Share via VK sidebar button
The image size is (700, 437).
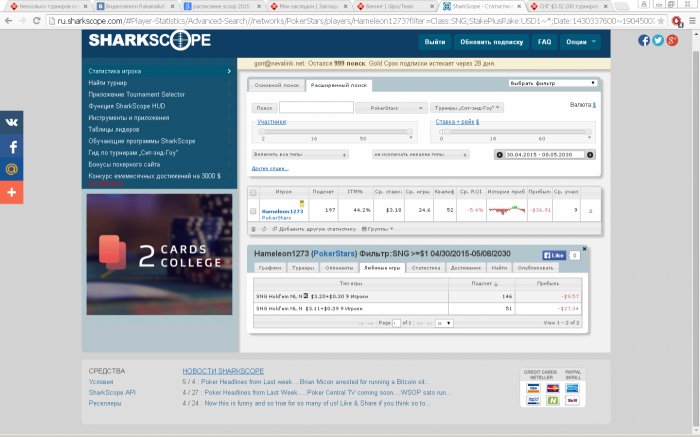(x=12, y=123)
